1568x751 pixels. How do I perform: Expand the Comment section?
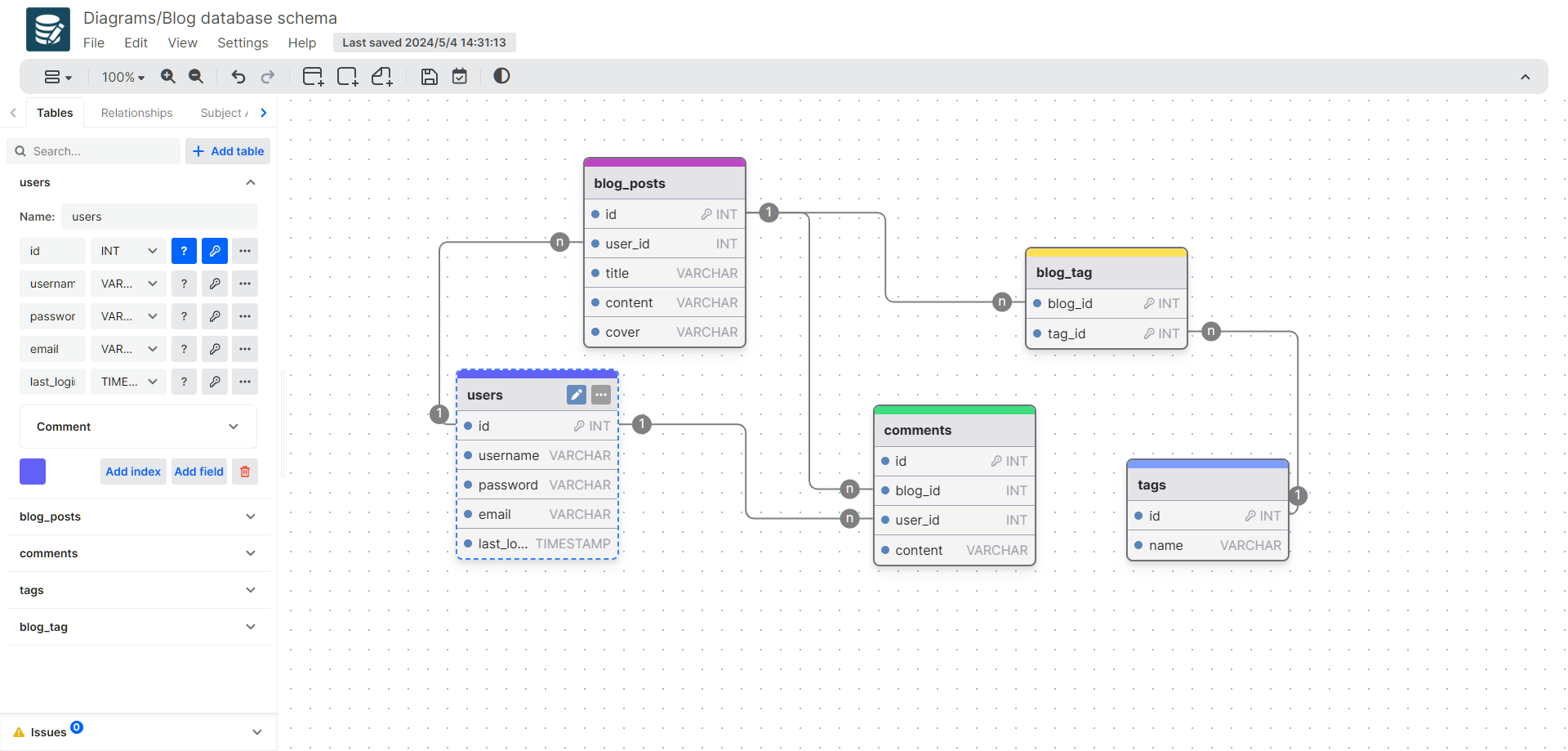138,427
